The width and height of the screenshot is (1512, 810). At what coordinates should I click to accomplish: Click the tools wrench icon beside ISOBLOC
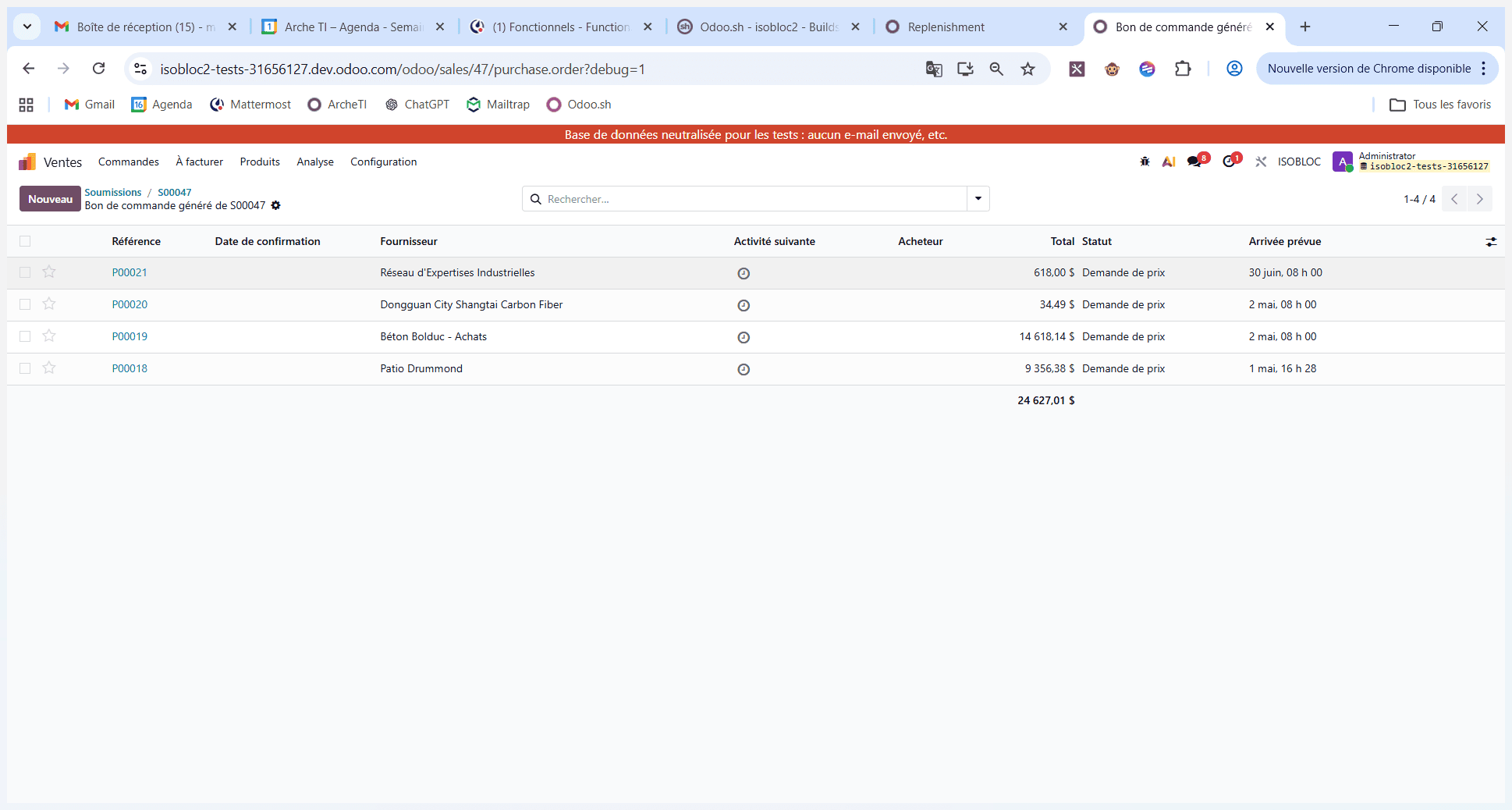[1261, 162]
